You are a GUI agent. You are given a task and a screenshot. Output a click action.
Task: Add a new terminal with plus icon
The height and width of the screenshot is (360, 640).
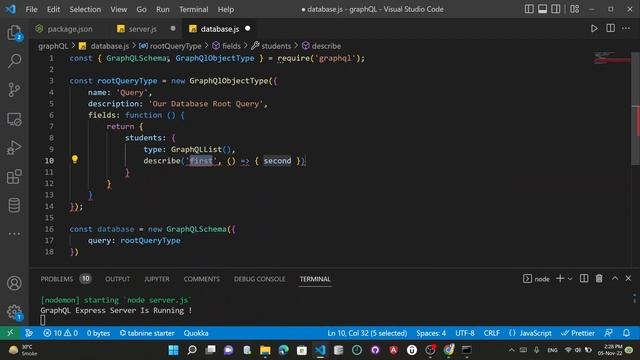click(560, 278)
